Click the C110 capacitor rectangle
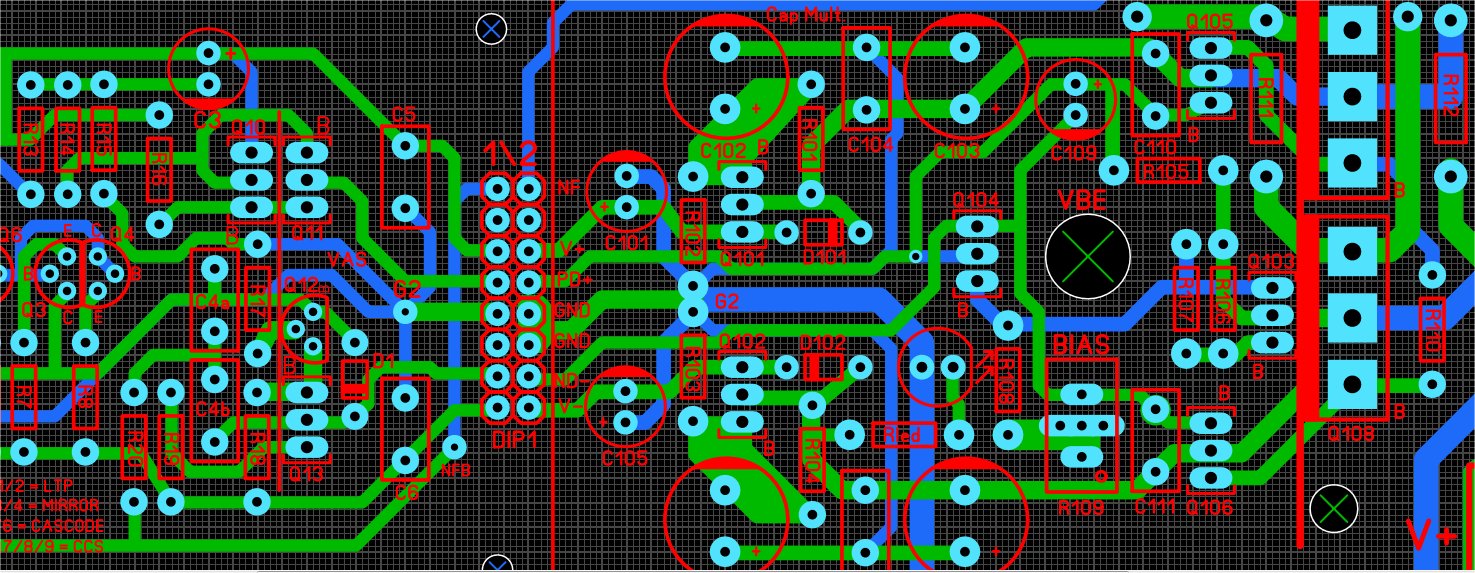 coord(1155,84)
